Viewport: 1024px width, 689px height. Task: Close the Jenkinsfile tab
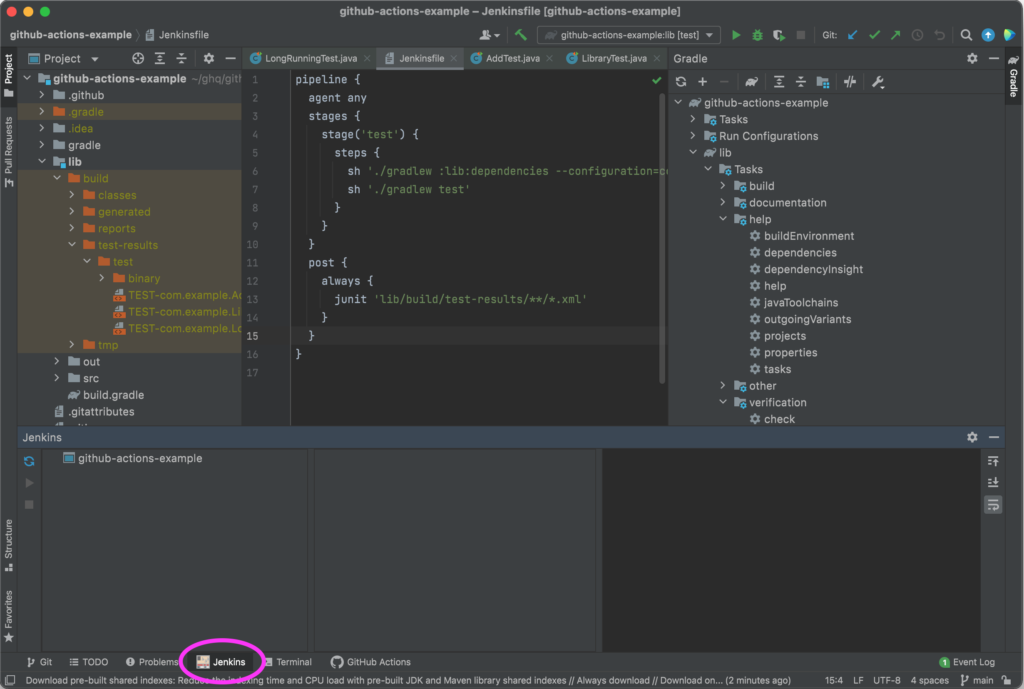click(x=454, y=59)
